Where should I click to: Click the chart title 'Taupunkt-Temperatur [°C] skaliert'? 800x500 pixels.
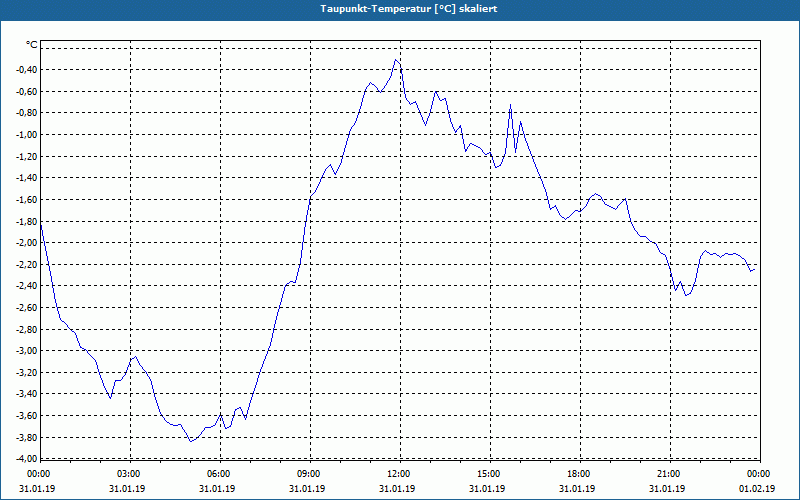pyautogui.click(x=409, y=9)
